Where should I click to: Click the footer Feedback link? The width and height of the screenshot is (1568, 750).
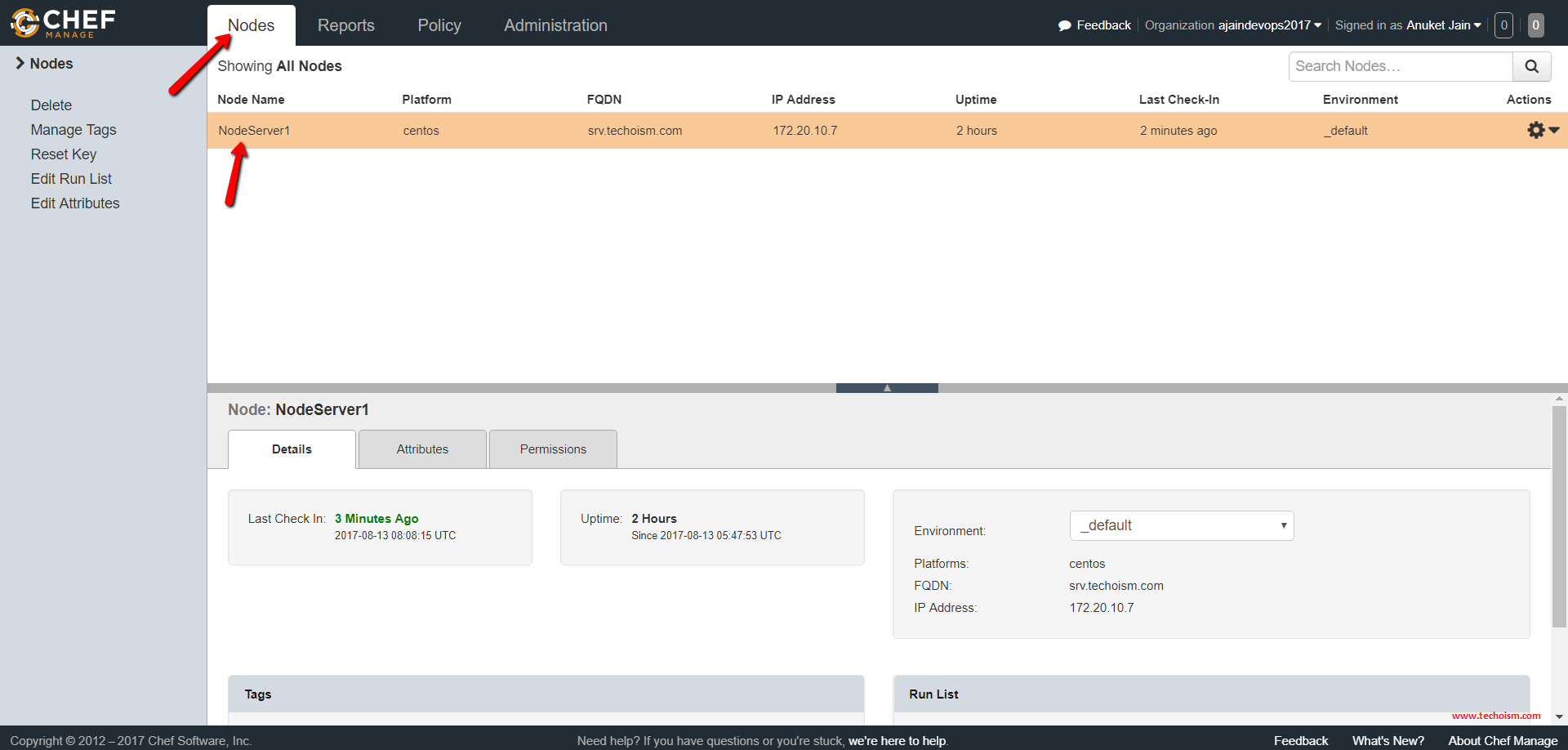1301,741
